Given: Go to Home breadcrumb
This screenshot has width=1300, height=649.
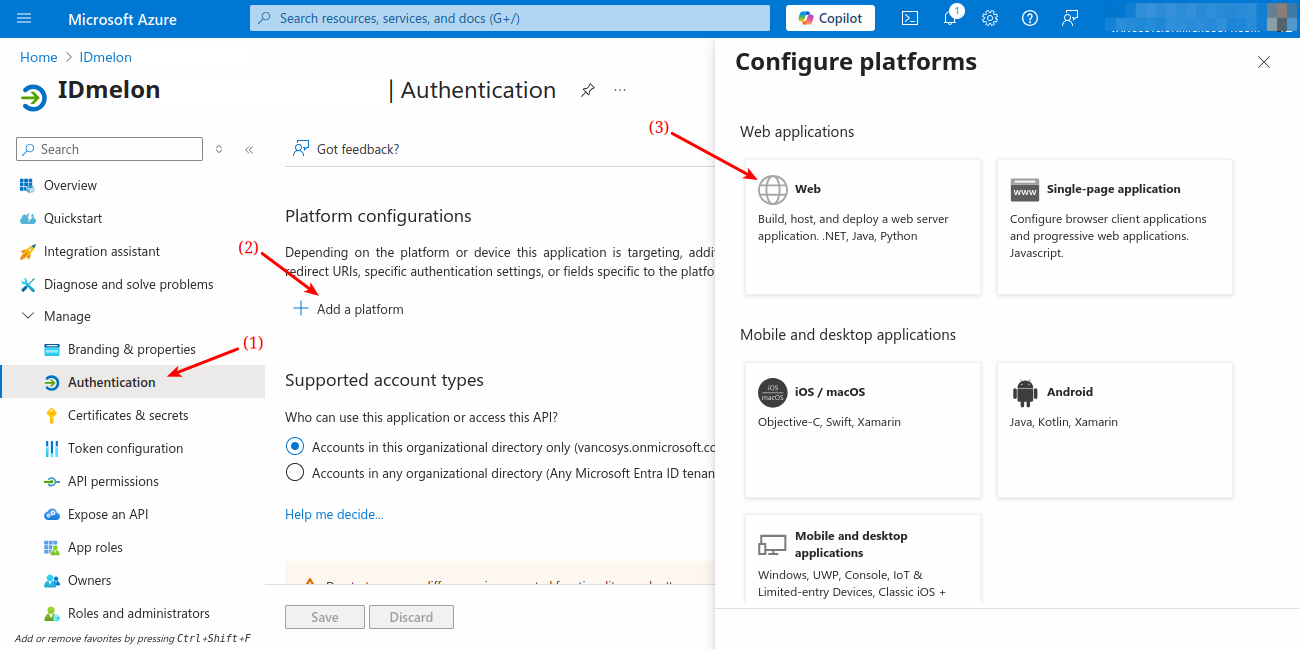Looking at the screenshot, I should 39,57.
